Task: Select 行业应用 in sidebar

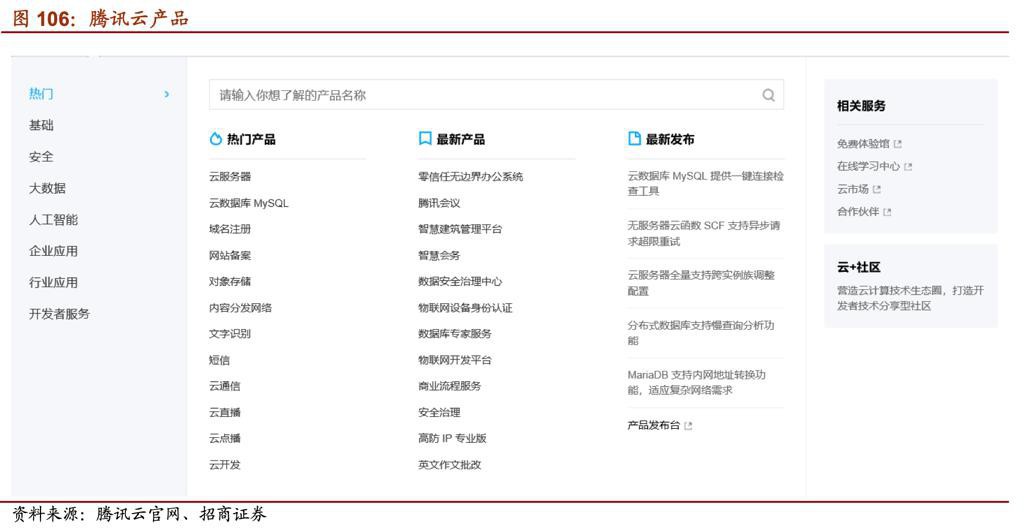Action: click(x=54, y=282)
